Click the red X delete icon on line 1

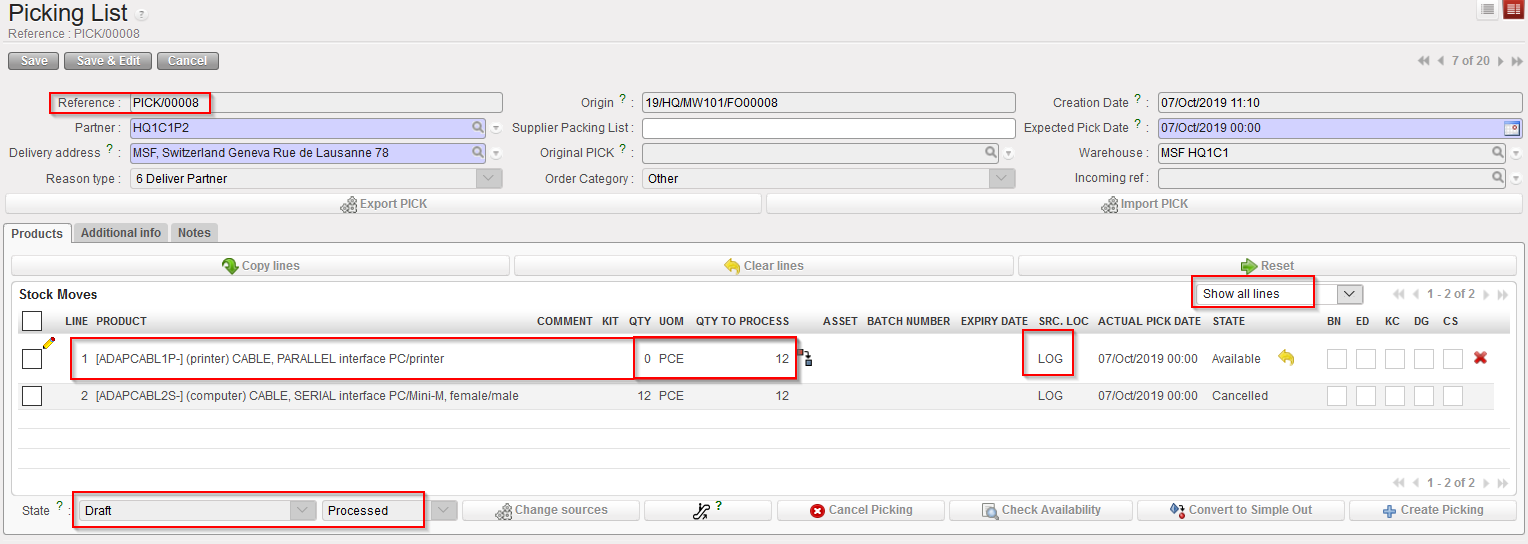click(1480, 358)
